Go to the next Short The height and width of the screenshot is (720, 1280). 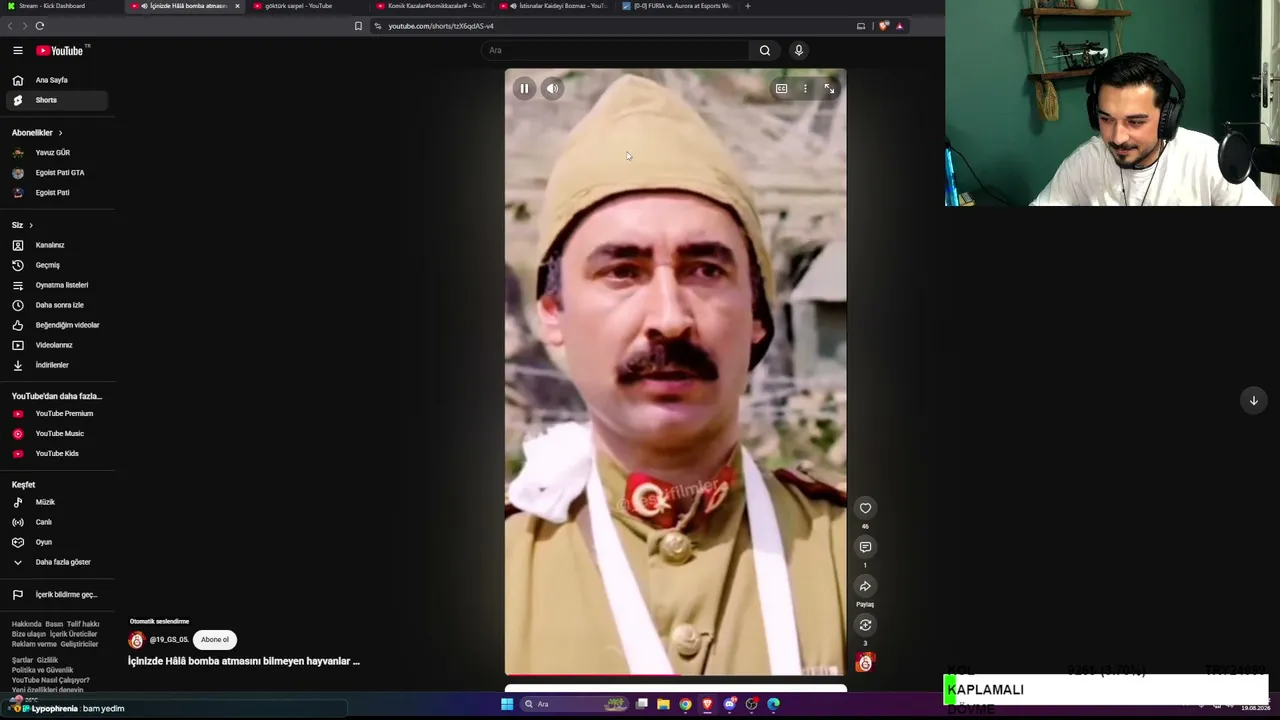tap(1253, 400)
